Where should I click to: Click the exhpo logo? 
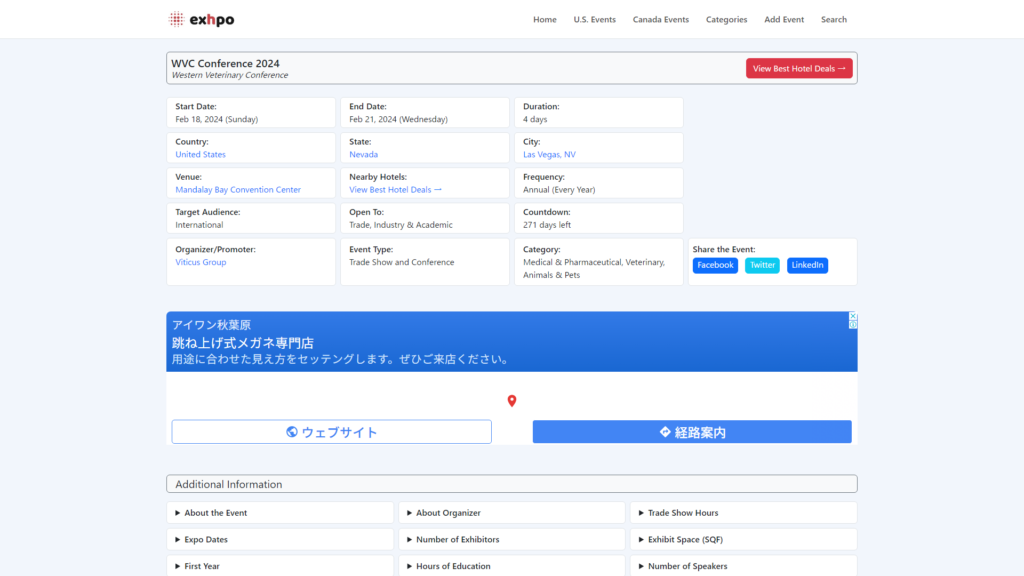tap(201, 20)
